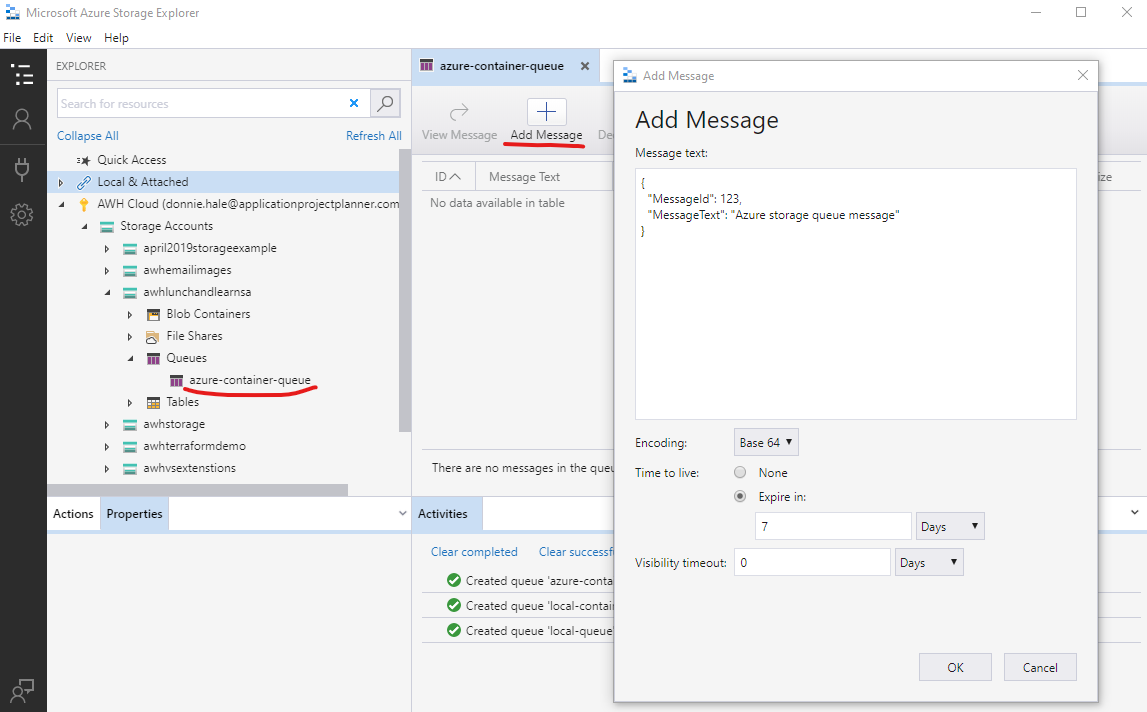Click the awhvsextenstions storage account icon
The image size is (1147, 712).
(x=129, y=468)
